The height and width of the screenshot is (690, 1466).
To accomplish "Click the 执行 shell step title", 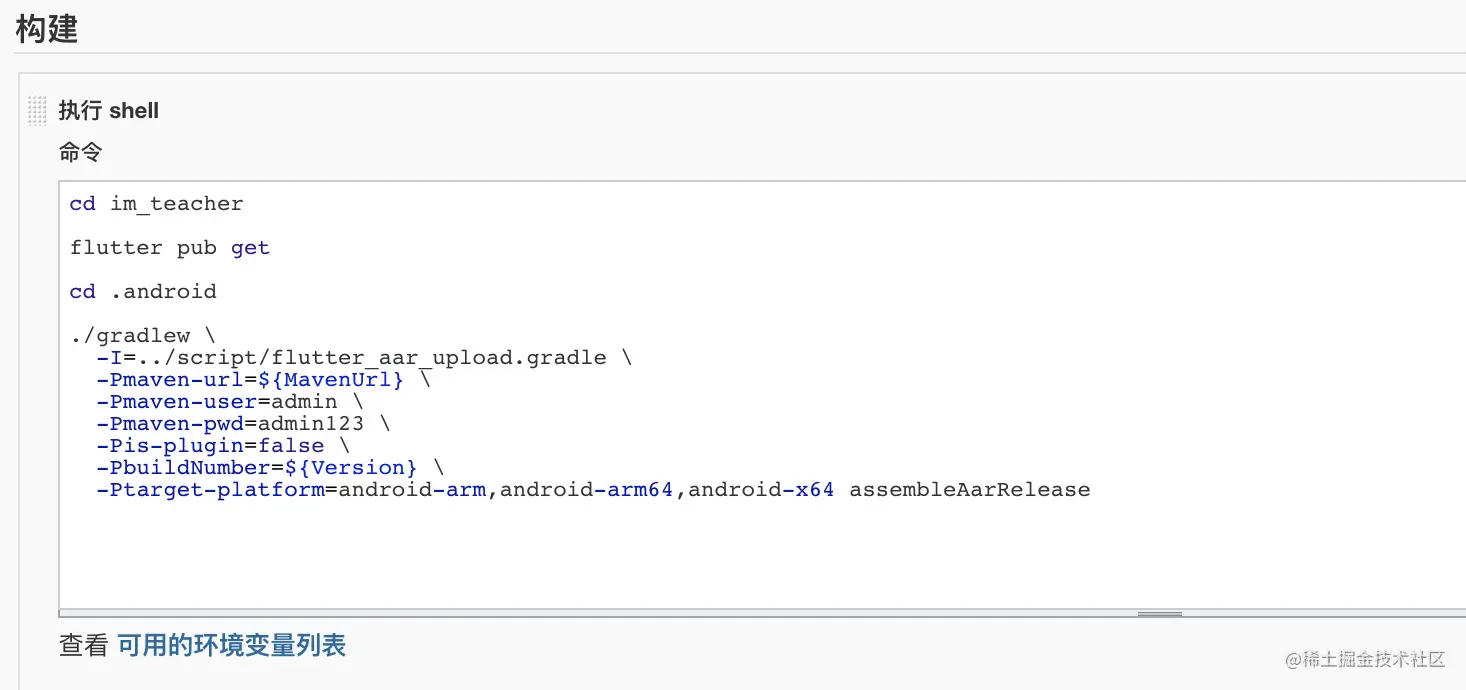I will (x=109, y=111).
